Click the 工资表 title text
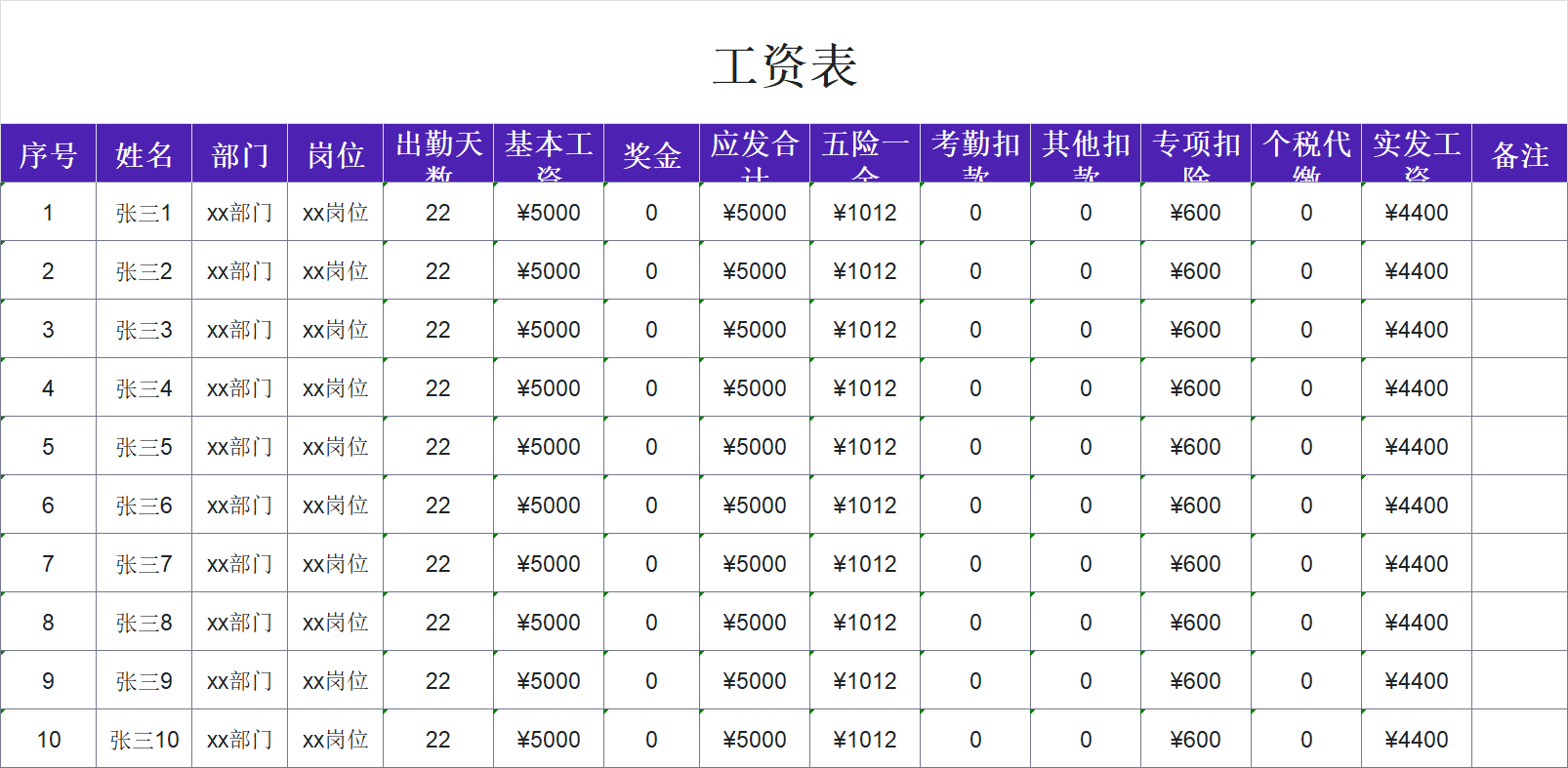This screenshot has height=768, width=1568. pyautogui.click(x=784, y=66)
